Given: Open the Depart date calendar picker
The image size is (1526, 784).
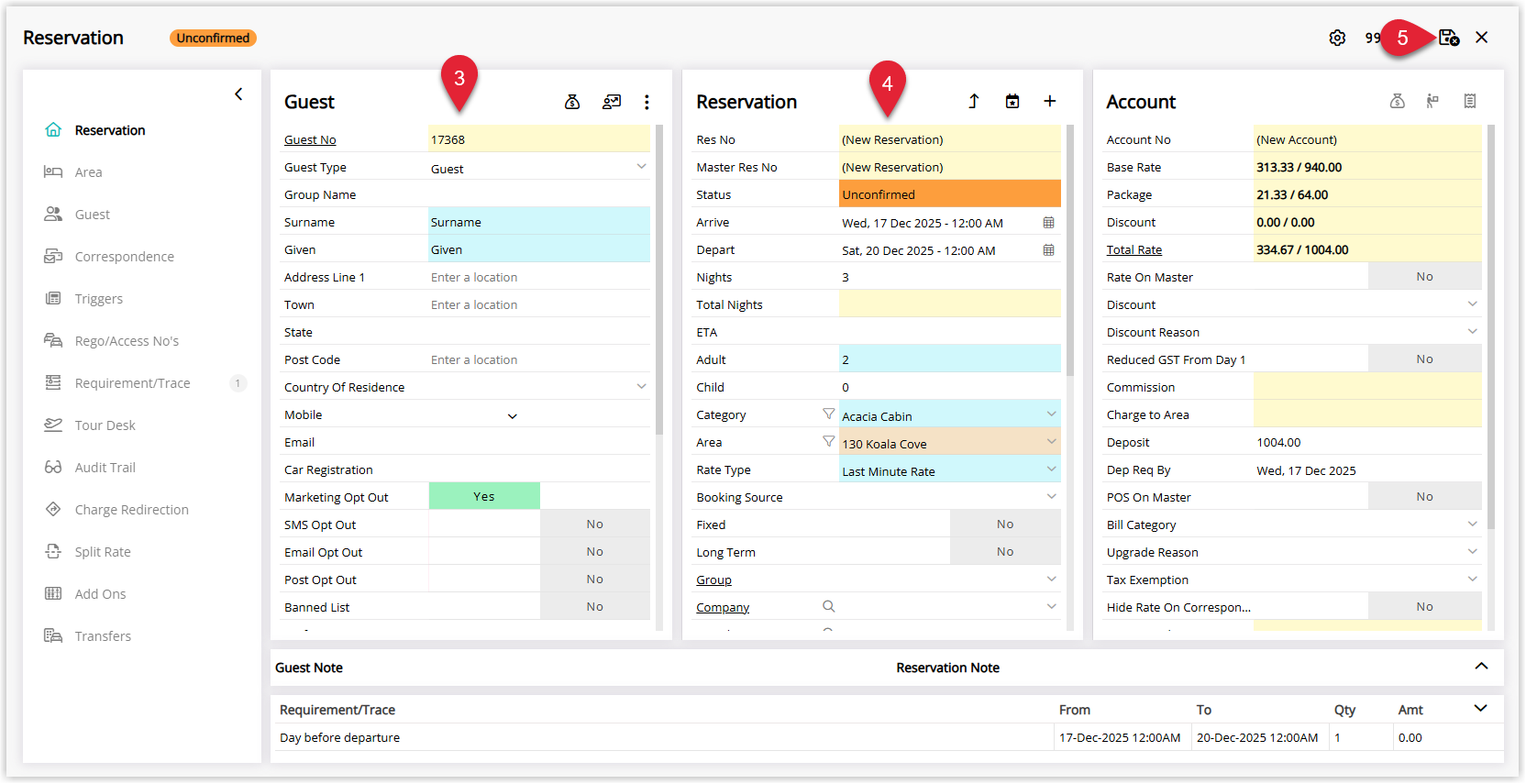Looking at the screenshot, I should [1049, 250].
